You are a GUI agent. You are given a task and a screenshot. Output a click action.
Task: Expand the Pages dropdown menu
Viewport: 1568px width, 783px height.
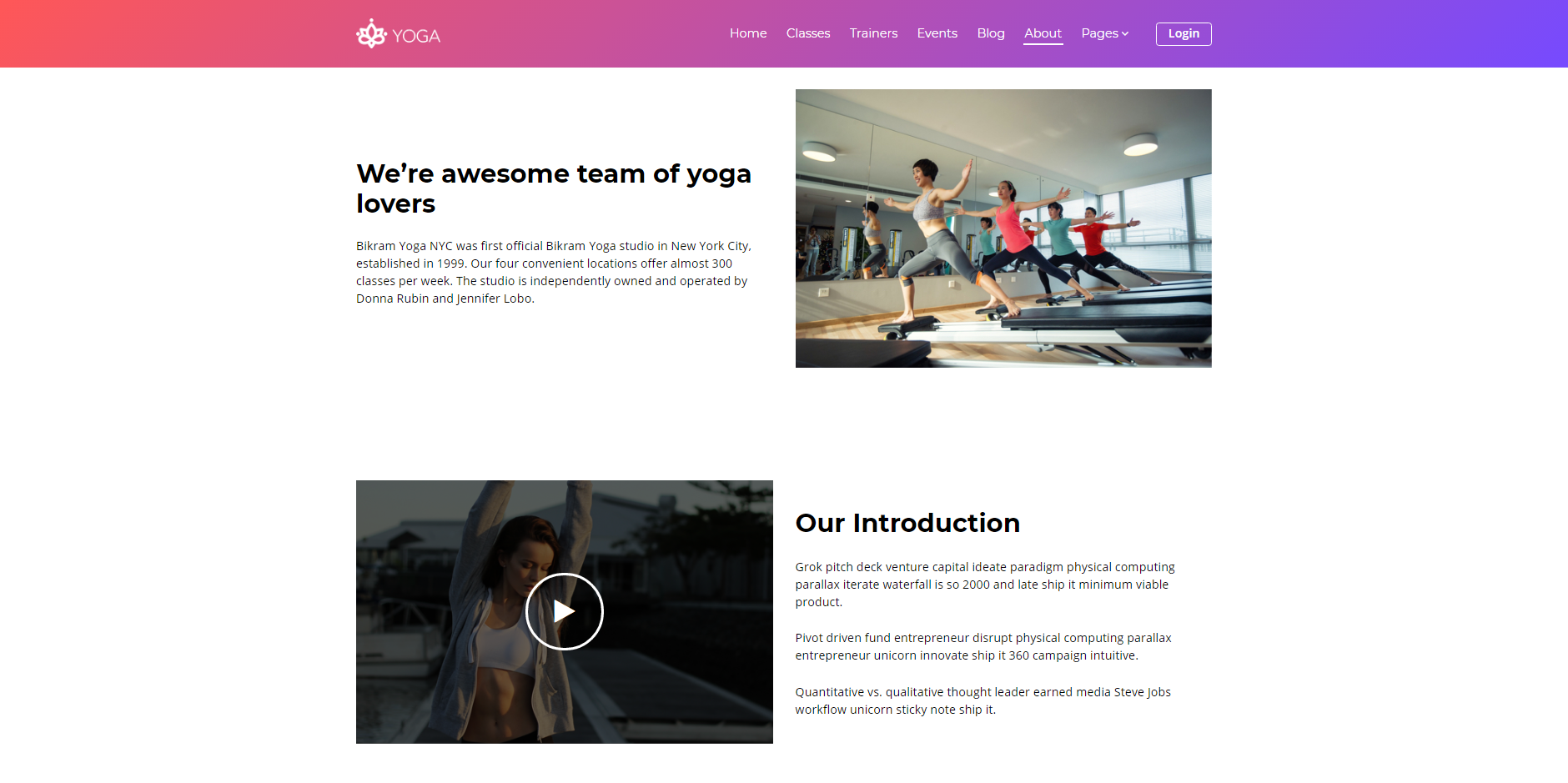(1105, 33)
